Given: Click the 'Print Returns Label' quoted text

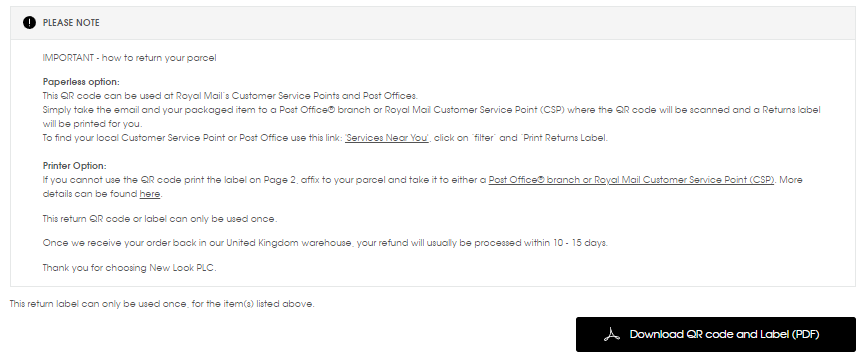Looking at the screenshot, I should pyautogui.click(x=564, y=138).
